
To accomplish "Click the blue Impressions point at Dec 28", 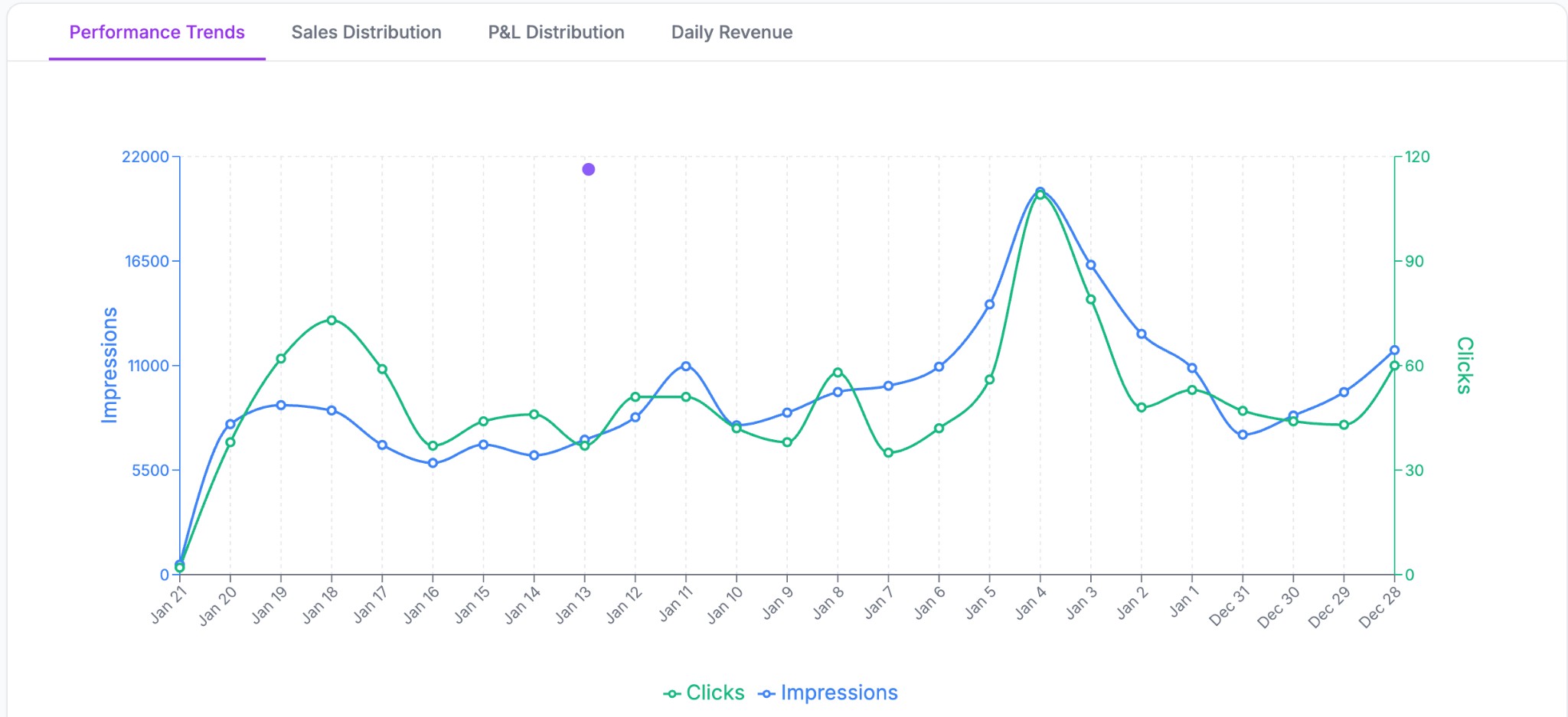I will click(1394, 350).
